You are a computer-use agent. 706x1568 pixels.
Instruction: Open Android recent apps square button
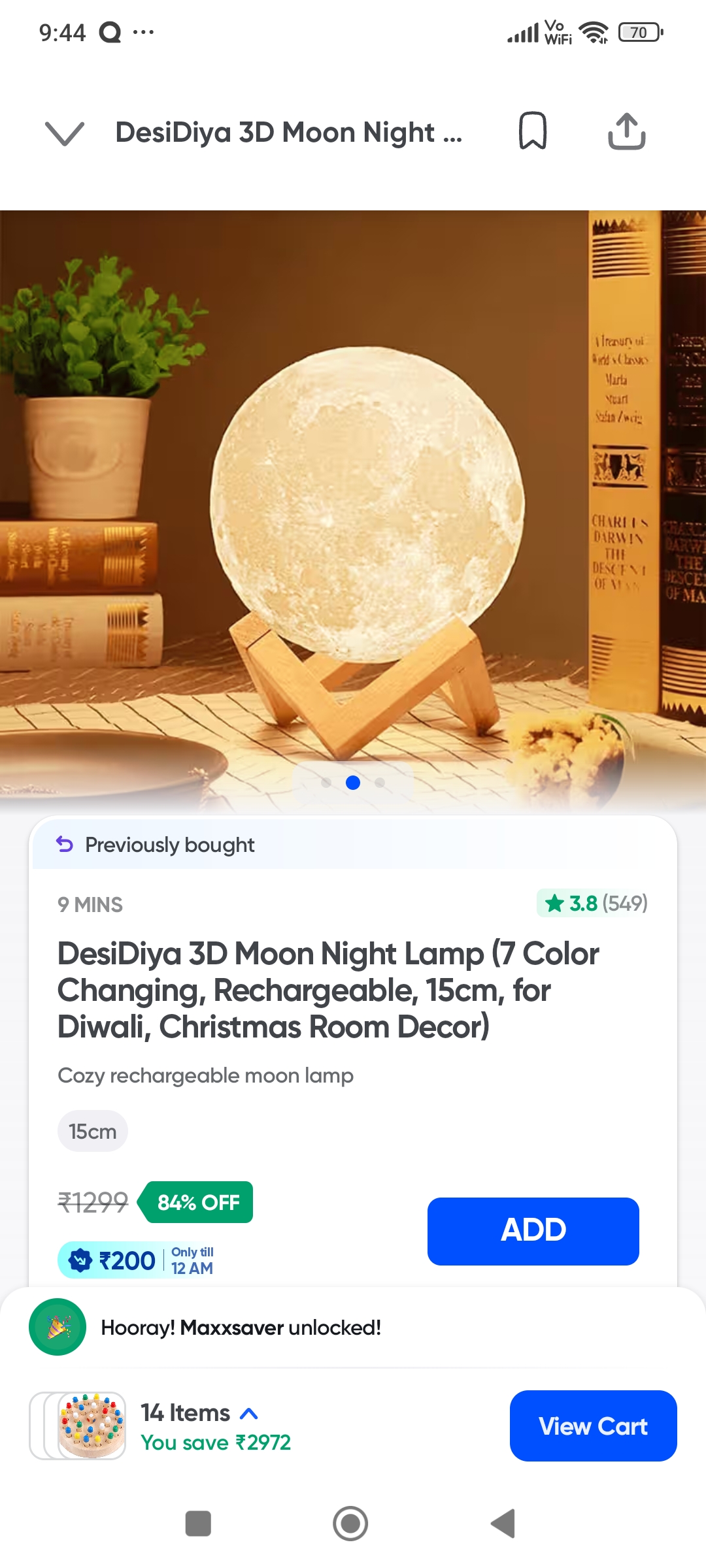[198, 1524]
